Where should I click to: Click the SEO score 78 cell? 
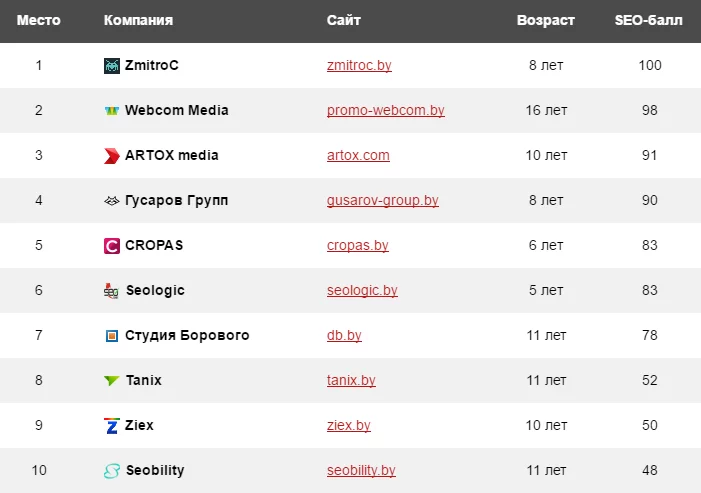650,335
